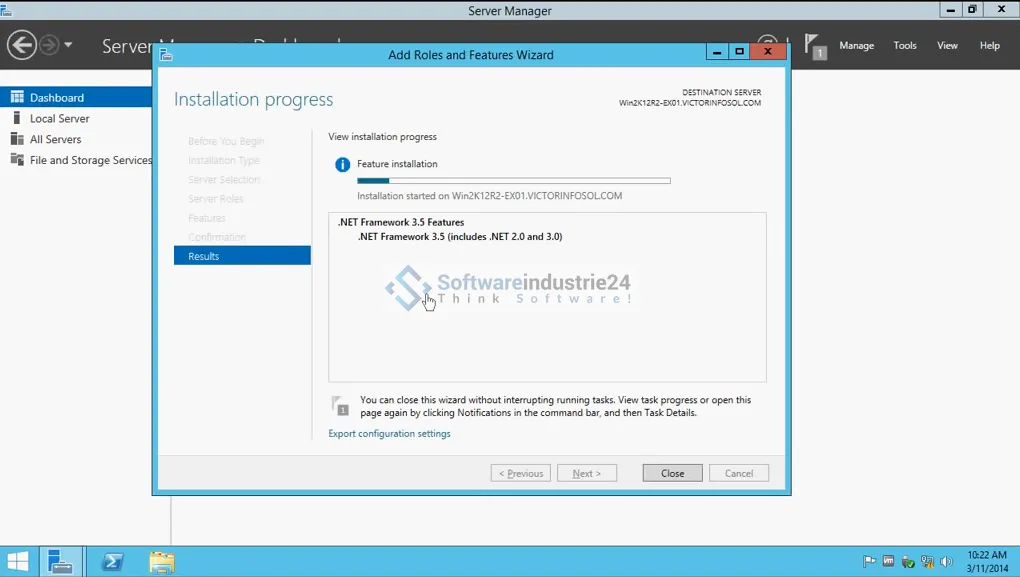
Task: Open the Help menu
Action: click(x=989, y=45)
